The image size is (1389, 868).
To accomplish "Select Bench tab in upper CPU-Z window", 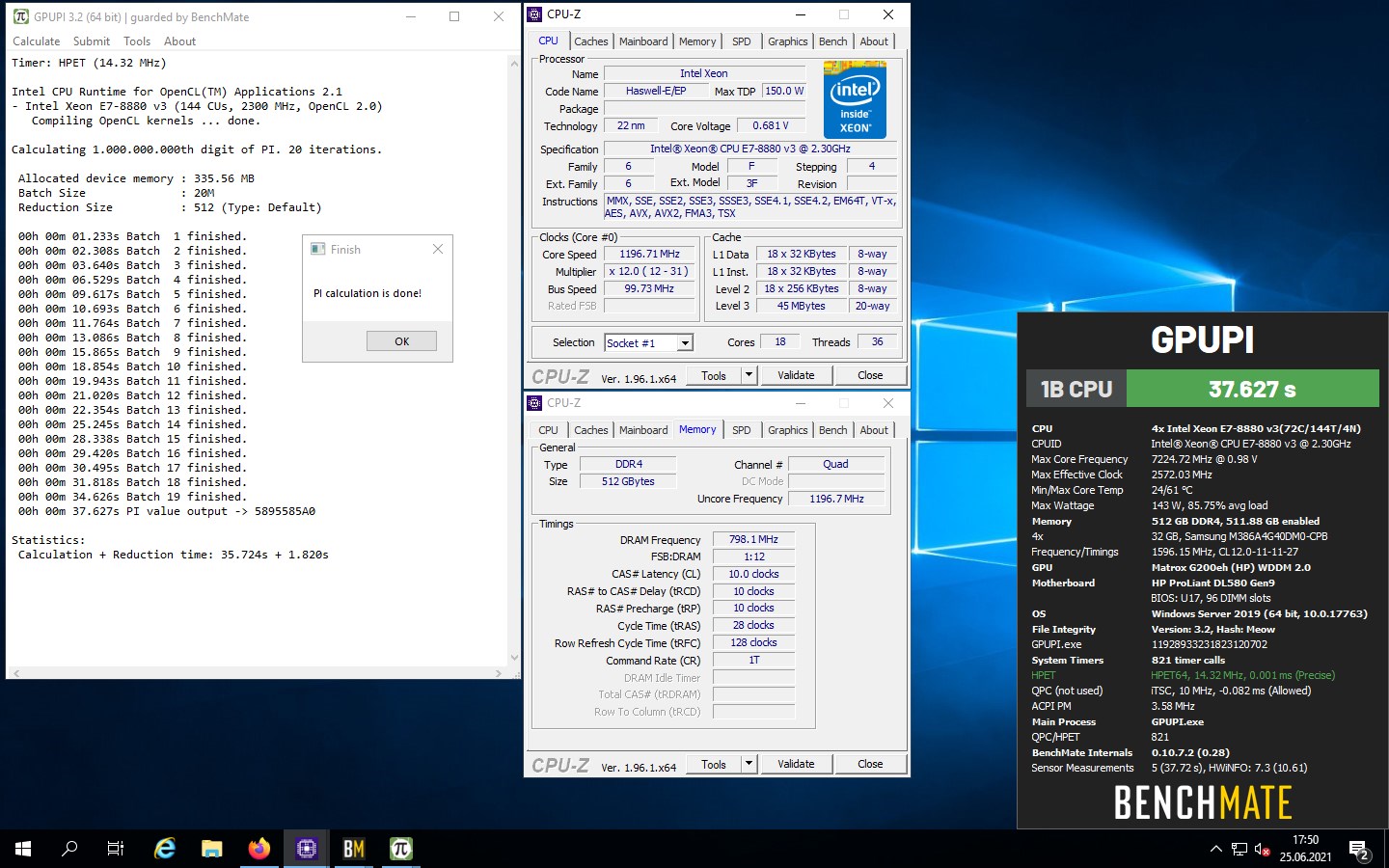I will [x=833, y=41].
